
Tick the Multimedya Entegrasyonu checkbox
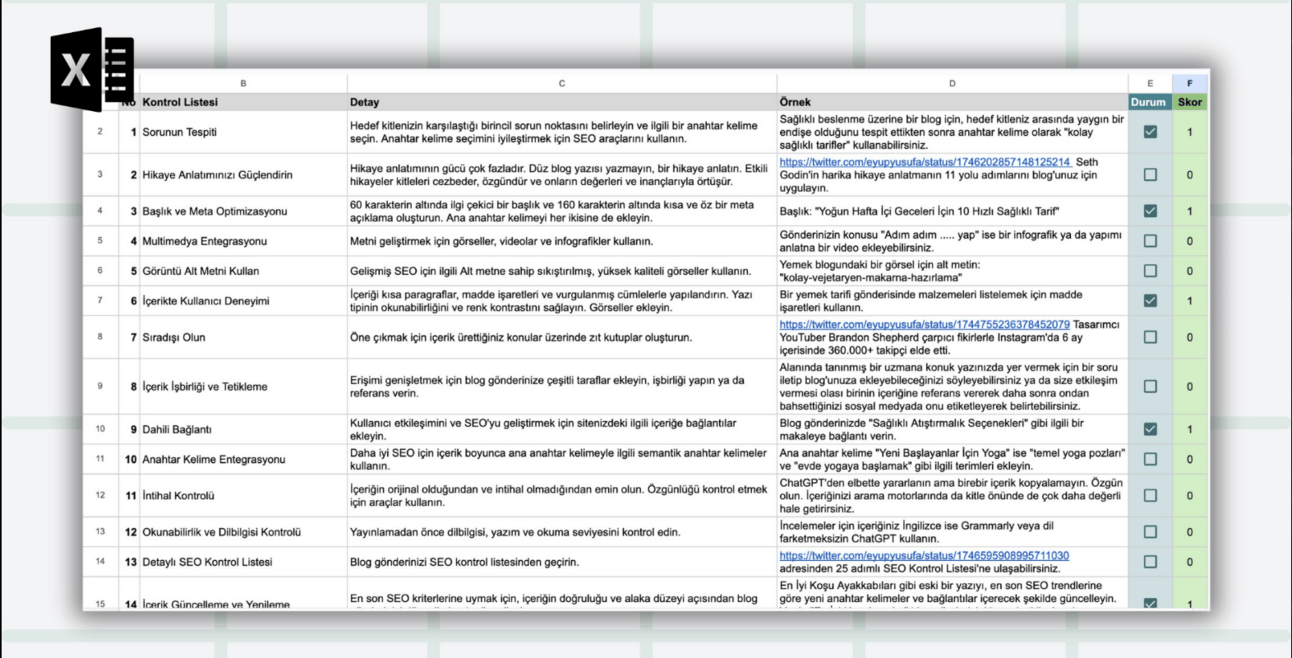pyautogui.click(x=1150, y=241)
